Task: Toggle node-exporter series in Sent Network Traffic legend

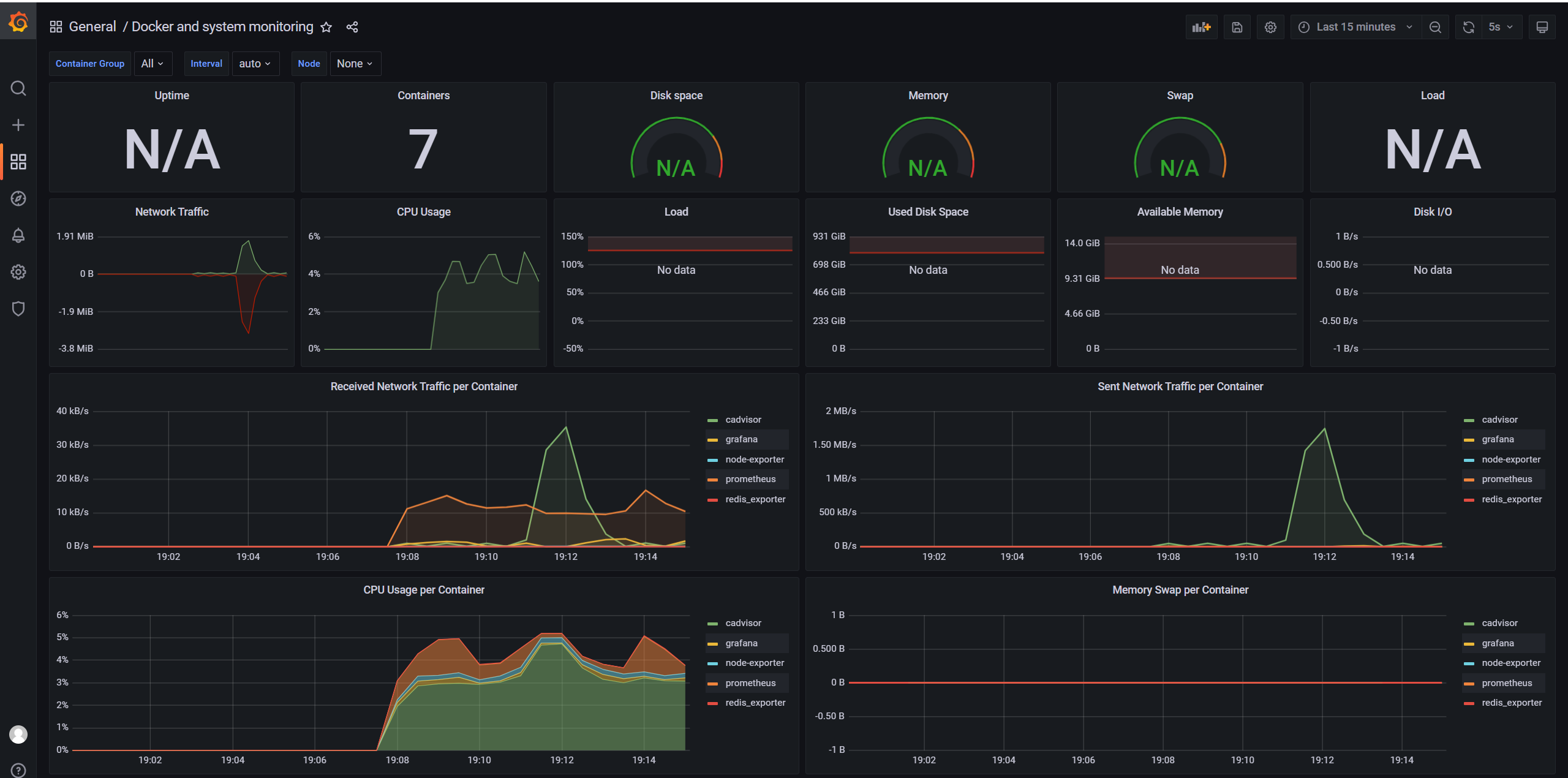Action: click(x=1511, y=459)
